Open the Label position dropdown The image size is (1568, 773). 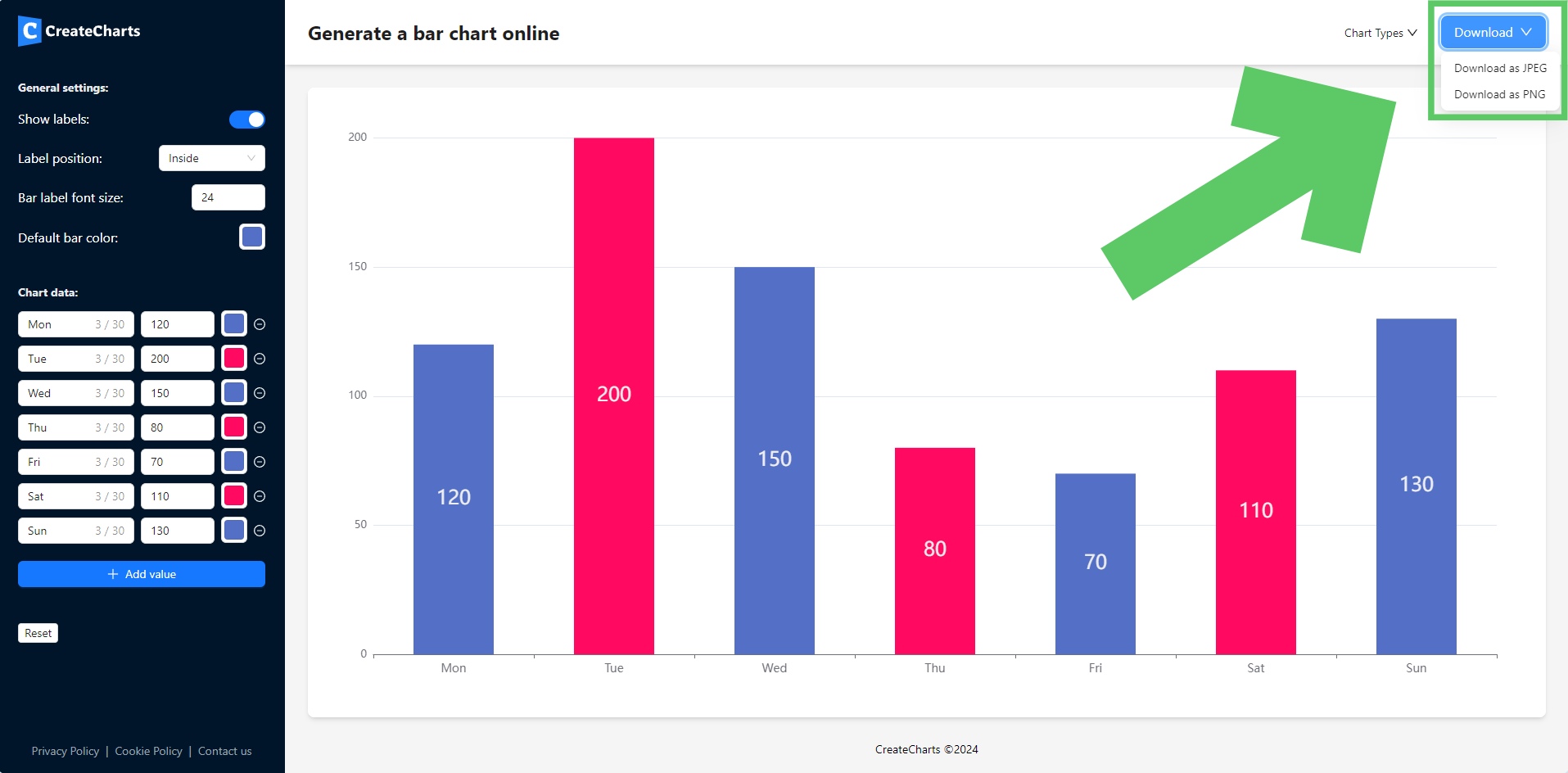(211, 158)
